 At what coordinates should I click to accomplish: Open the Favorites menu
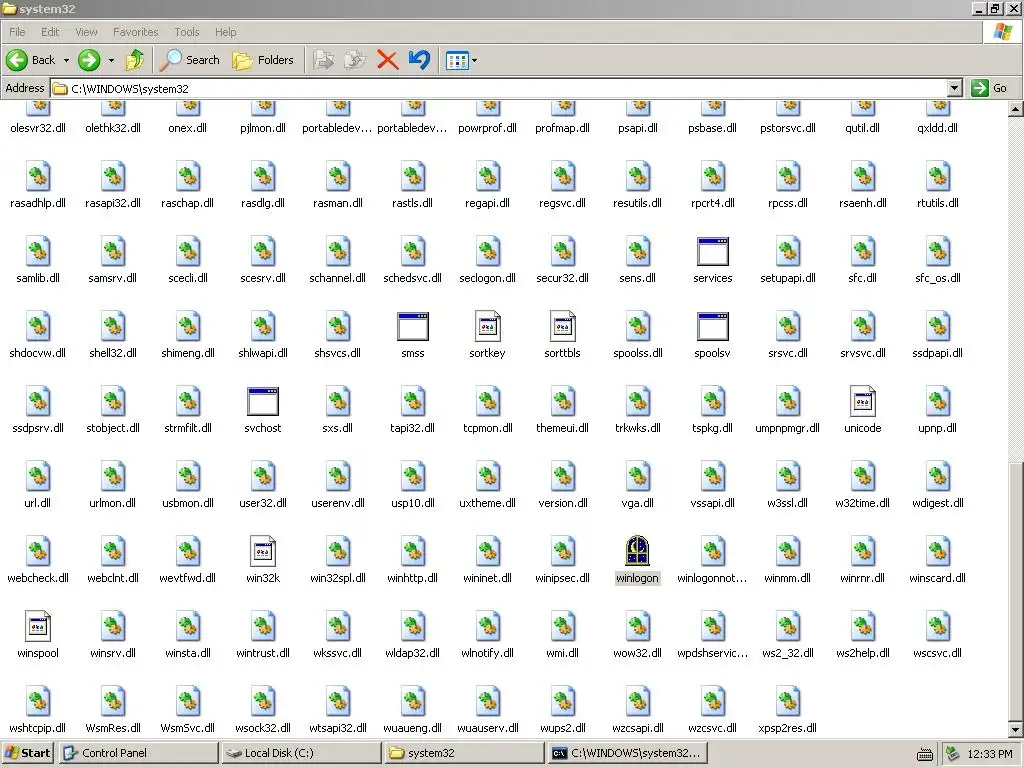pos(135,32)
